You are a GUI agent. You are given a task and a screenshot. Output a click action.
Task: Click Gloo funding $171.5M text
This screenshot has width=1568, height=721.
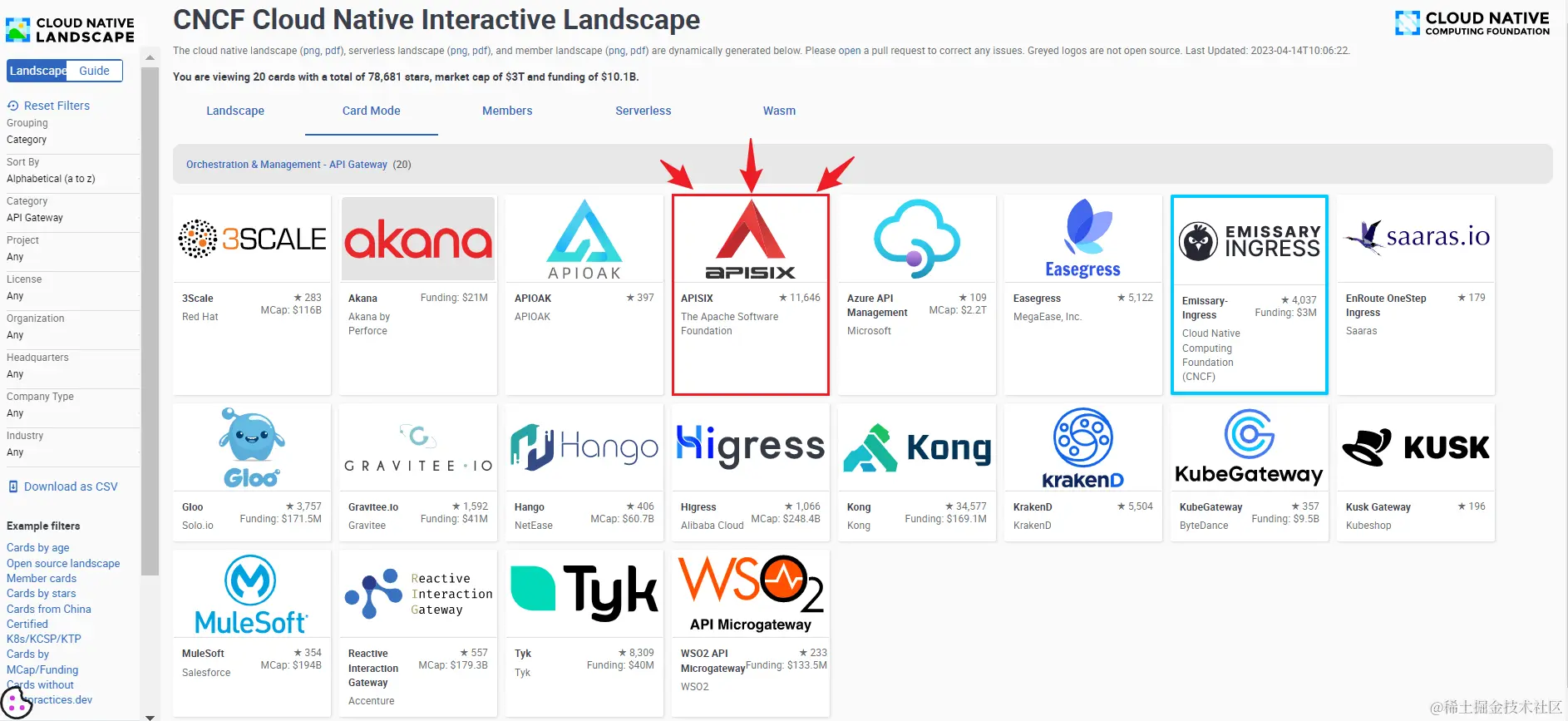tap(280, 519)
